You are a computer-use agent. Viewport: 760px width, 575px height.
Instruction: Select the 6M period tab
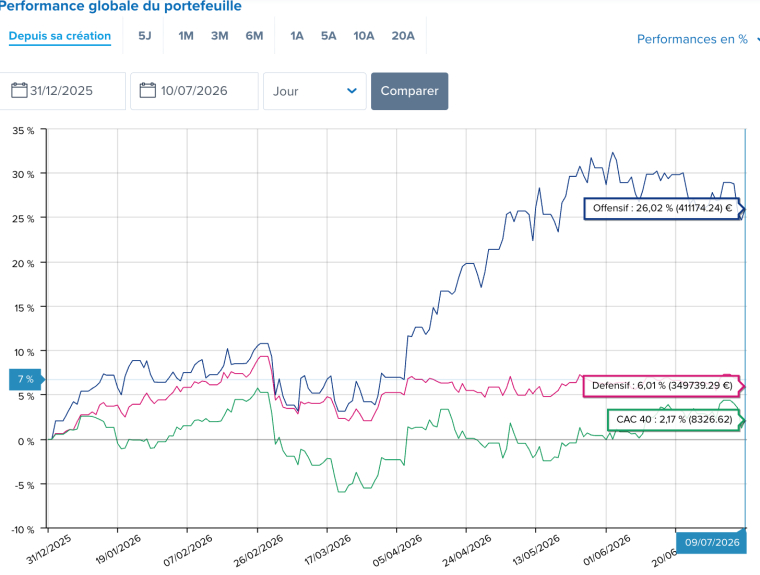[254, 36]
